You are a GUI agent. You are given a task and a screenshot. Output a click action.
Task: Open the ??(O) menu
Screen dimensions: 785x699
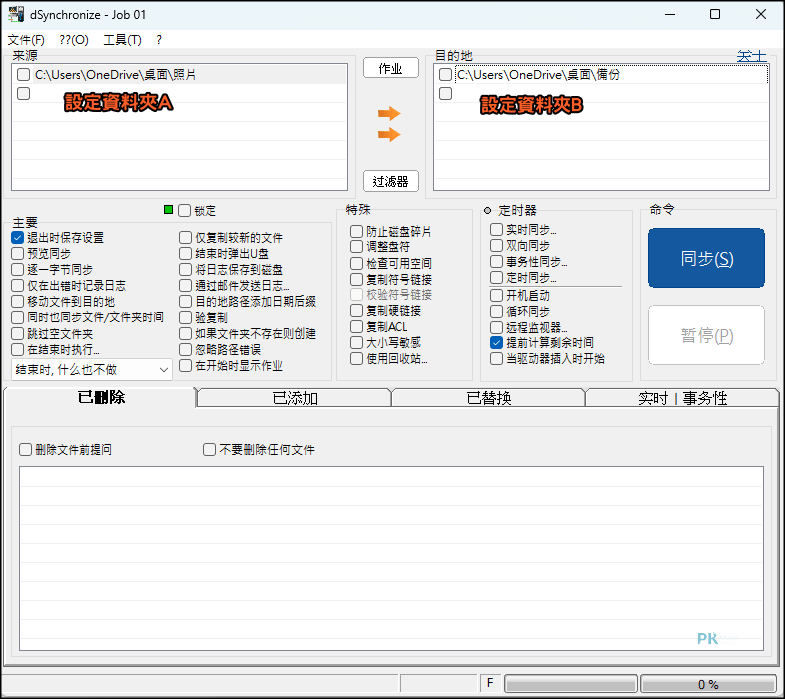[74, 40]
